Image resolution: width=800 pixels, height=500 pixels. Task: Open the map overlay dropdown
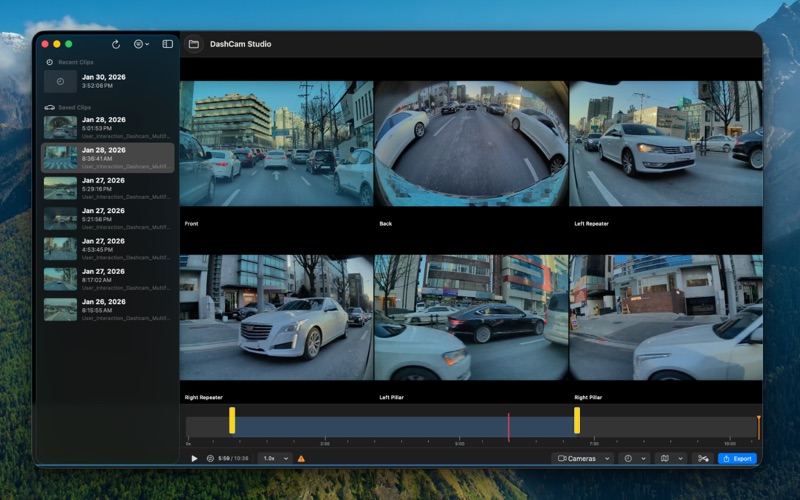tap(671, 459)
